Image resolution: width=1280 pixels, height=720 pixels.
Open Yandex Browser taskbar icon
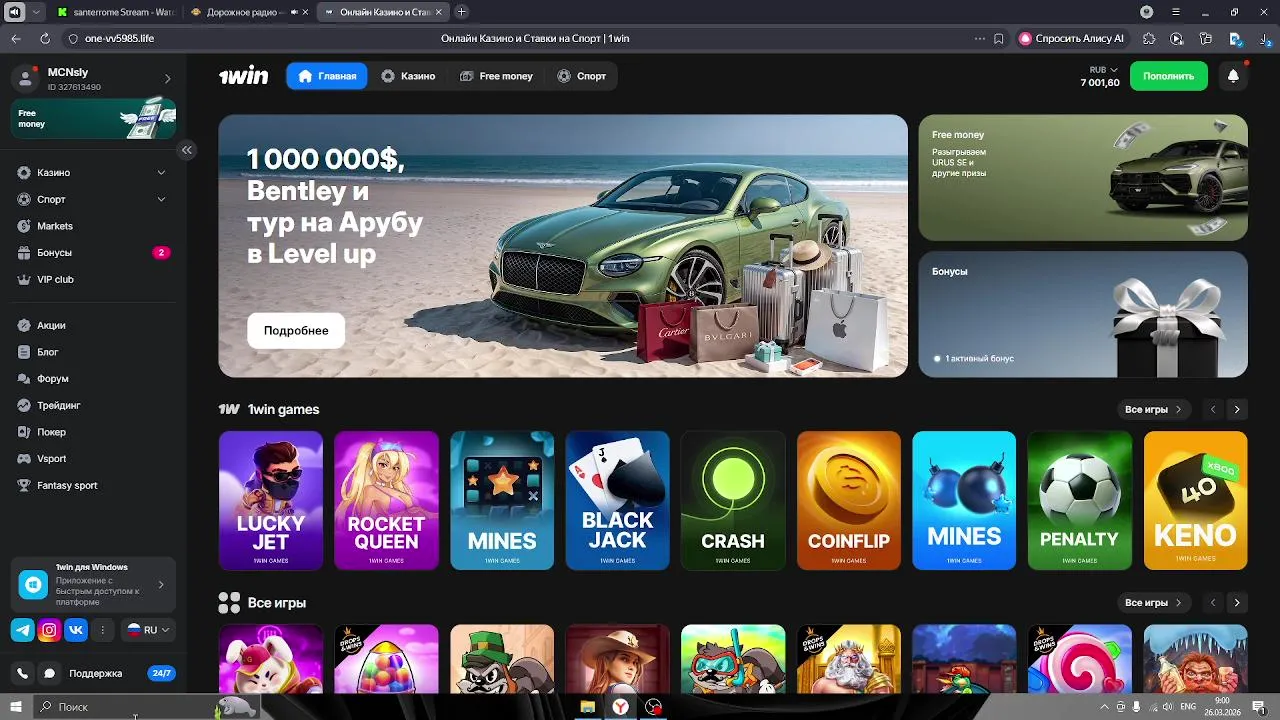click(621, 707)
